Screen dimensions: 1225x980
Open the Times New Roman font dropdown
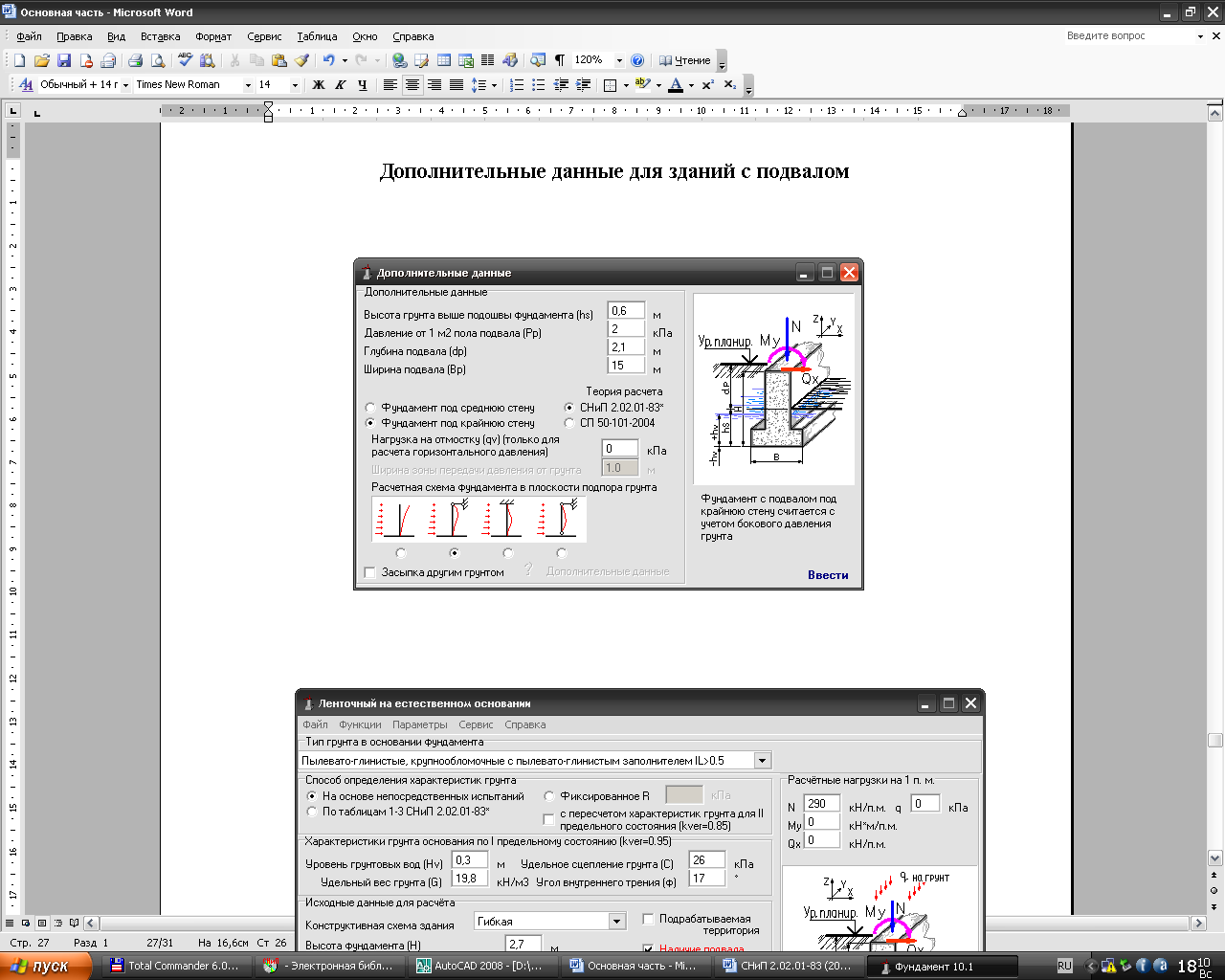coord(248,85)
